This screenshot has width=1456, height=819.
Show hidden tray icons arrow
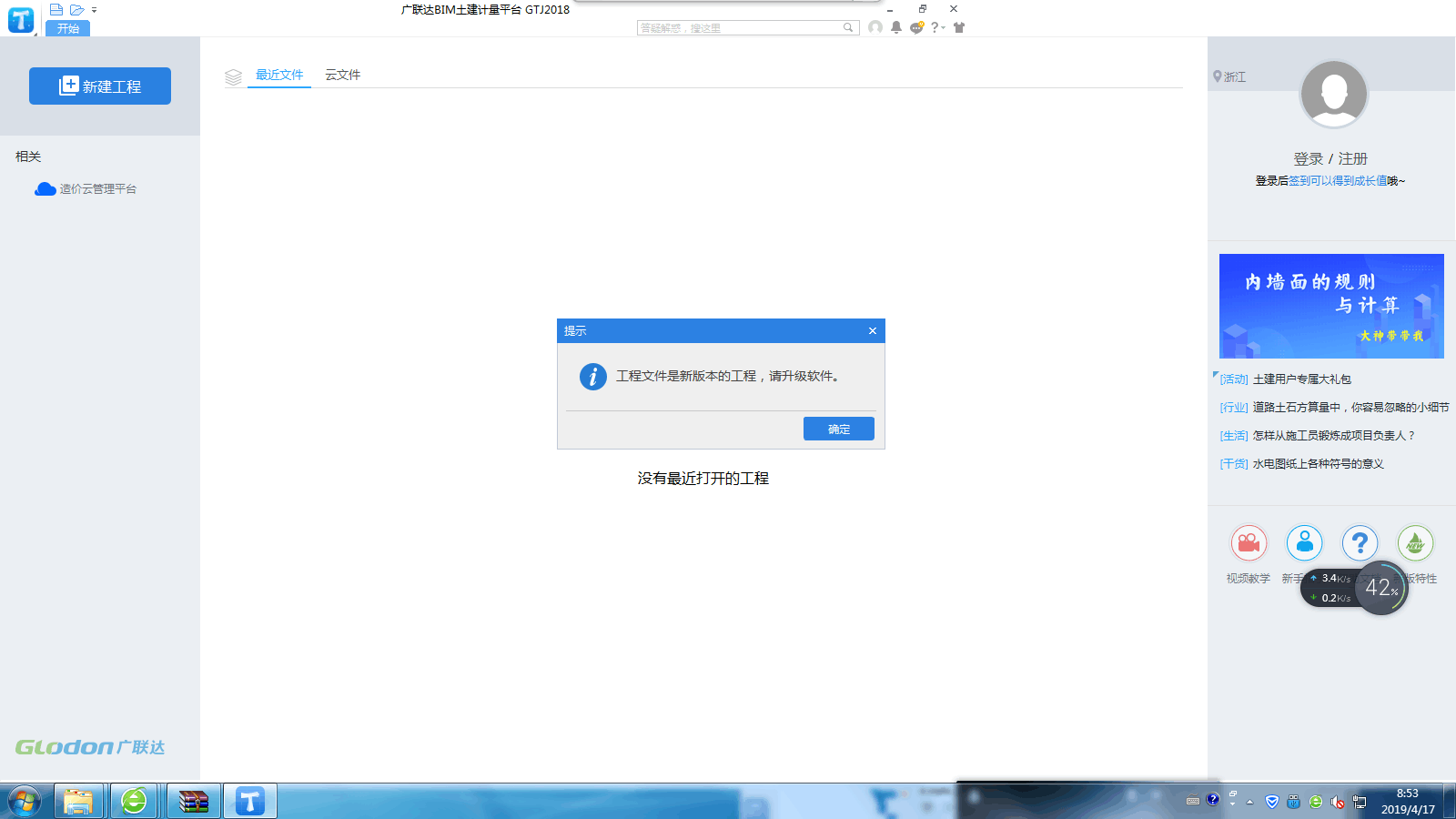coord(1249,802)
